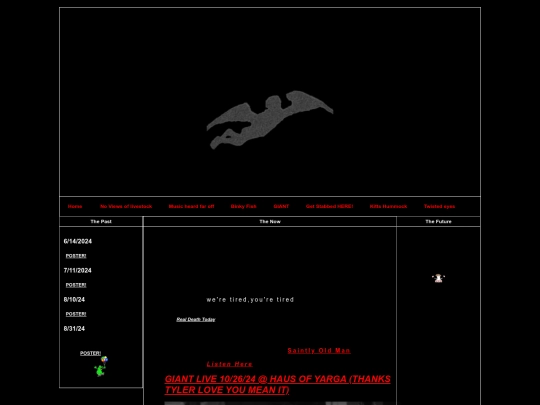The image size is (540, 405).
Task: Open GIANT LIVE 10/26/24 Haus of Yarga link
Action: pos(278,384)
